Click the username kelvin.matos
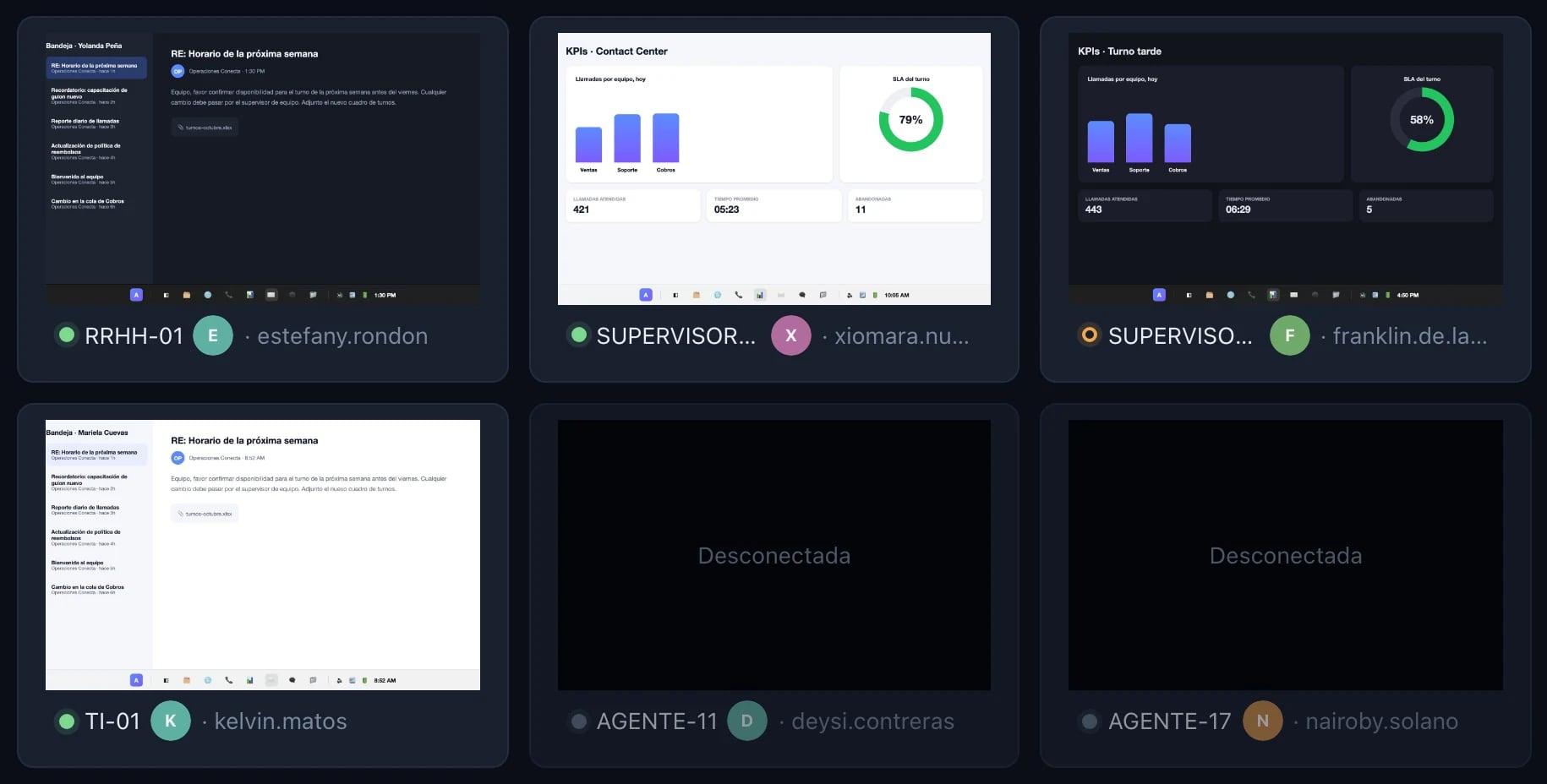The width and height of the screenshot is (1547, 784). (281, 721)
